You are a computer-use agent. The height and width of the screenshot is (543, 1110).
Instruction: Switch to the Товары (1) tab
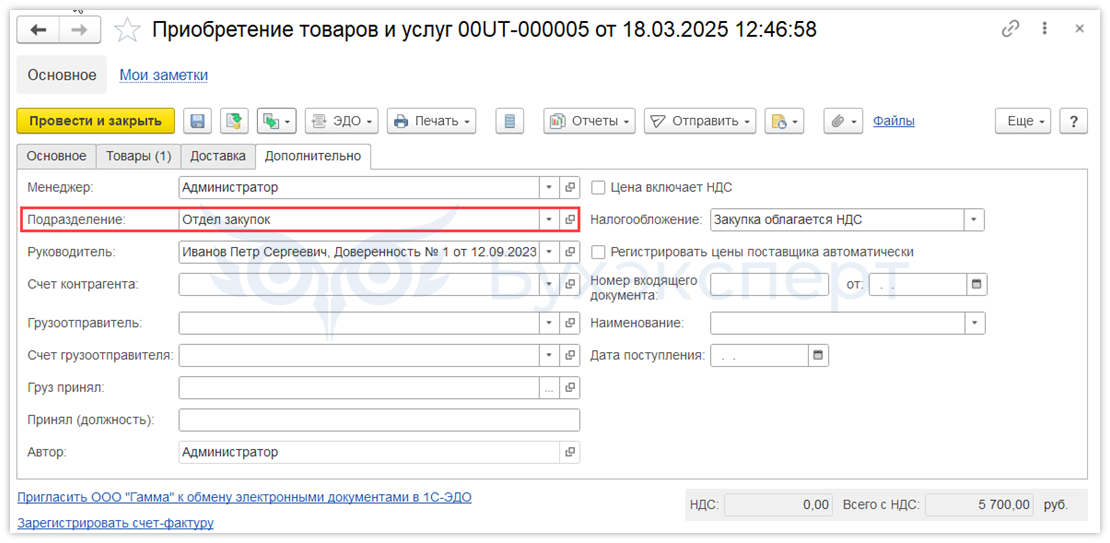(x=139, y=156)
